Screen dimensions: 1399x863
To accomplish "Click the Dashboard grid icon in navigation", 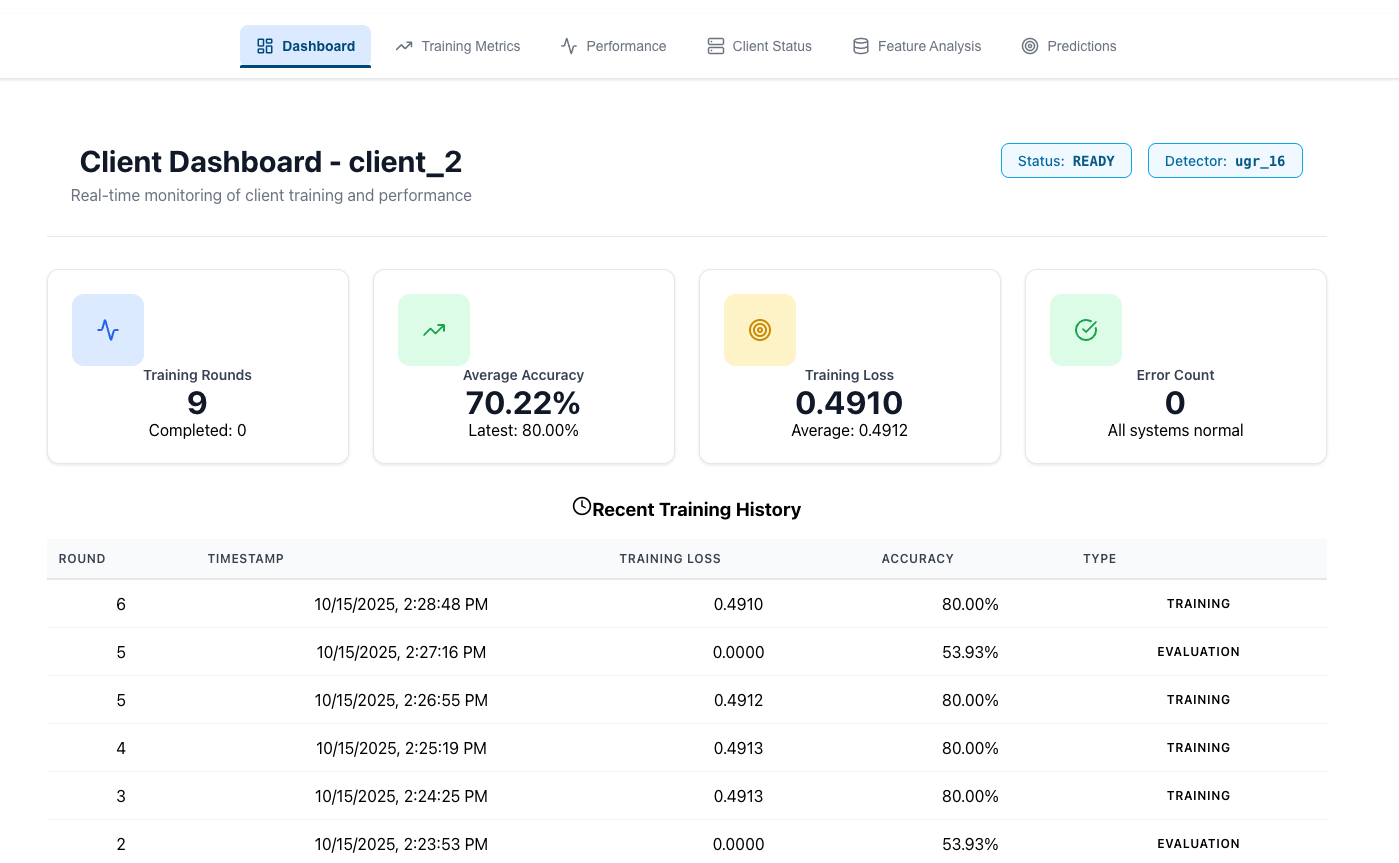I will click(264, 45).
